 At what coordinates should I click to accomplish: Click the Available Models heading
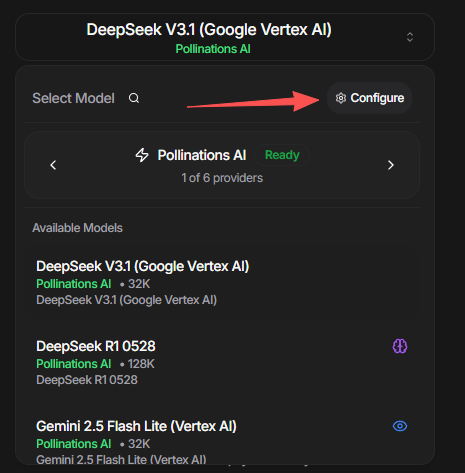[77, 228]
